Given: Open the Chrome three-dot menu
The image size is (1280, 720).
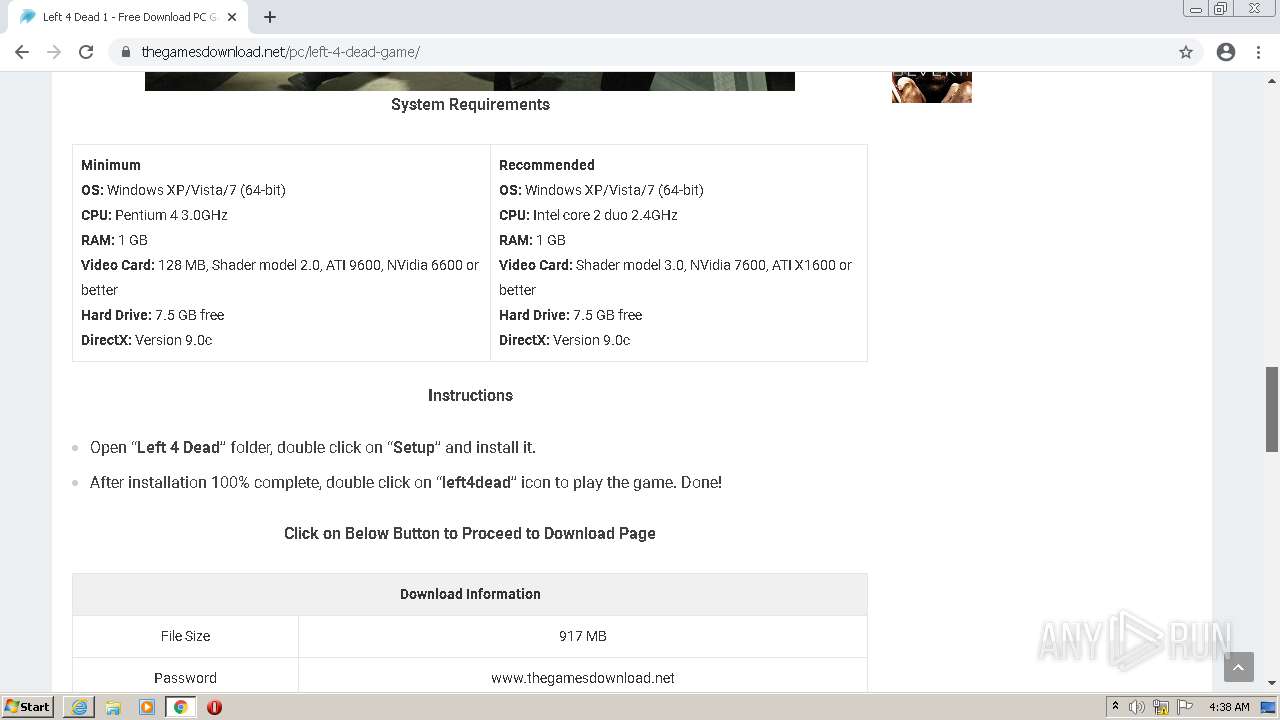Looking at the screenshot, I should [1259, 52].
